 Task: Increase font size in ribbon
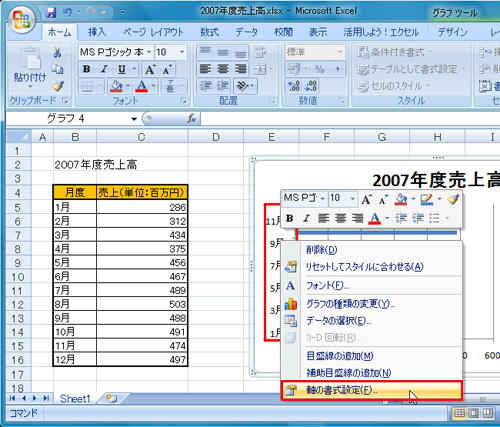click(150, 69)
